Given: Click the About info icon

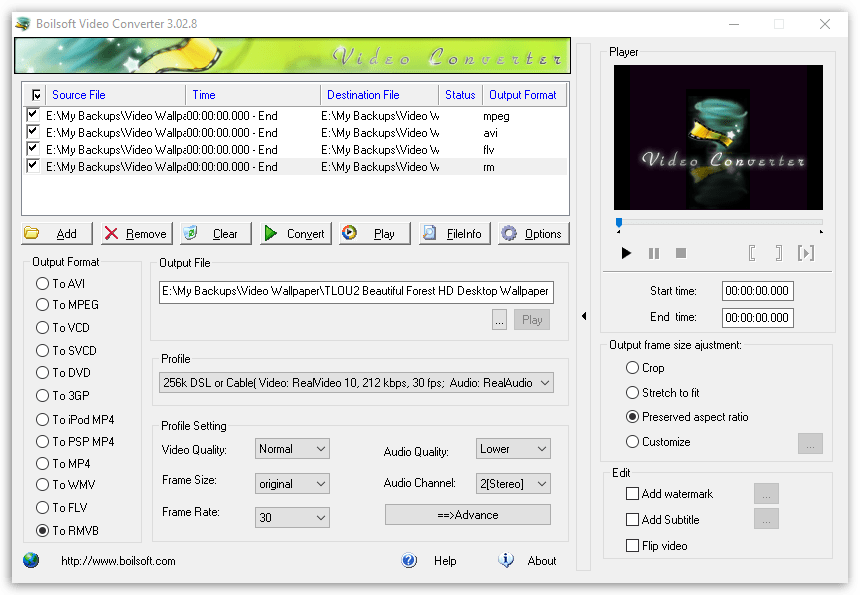Looking at the screenshot, I should [506, 561].
